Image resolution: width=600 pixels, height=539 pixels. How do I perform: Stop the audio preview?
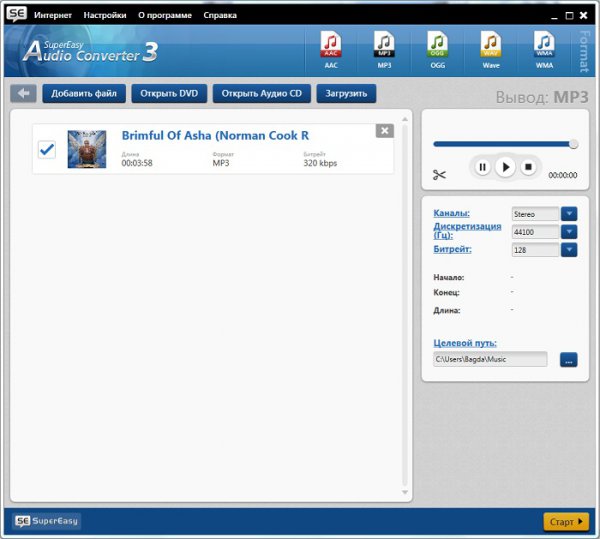tap(528, 167)
